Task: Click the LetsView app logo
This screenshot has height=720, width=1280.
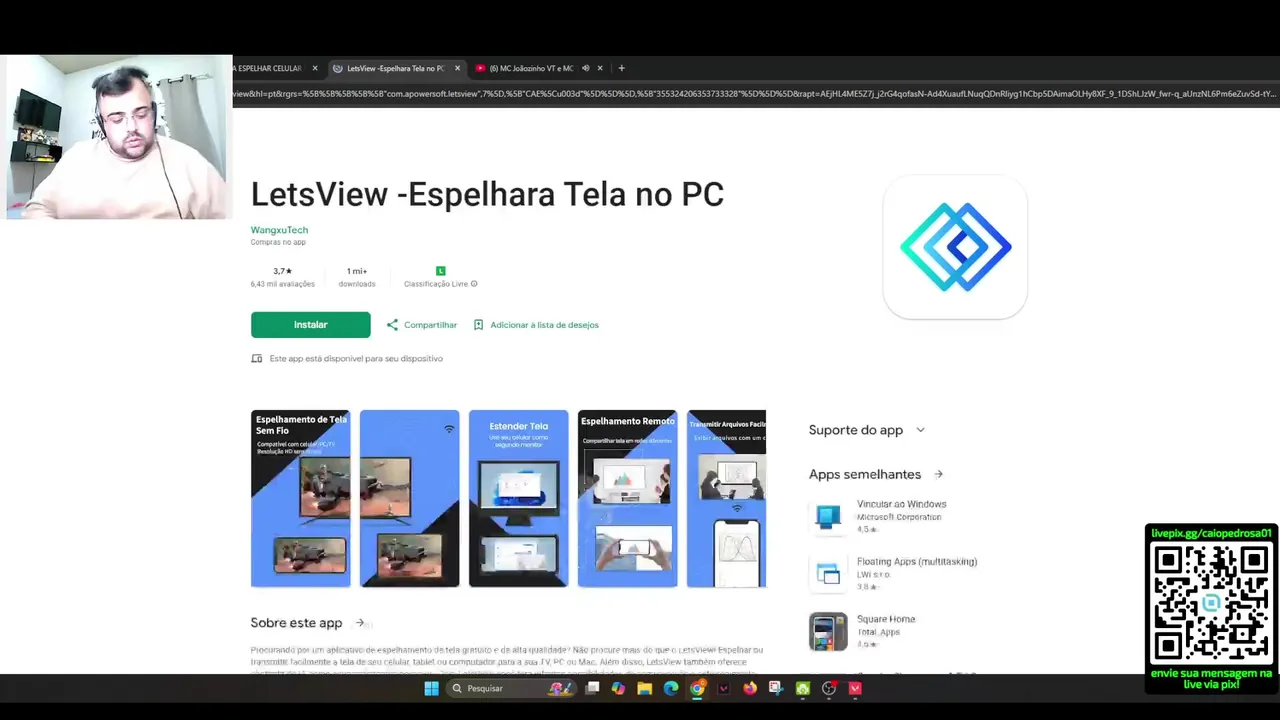Action: [955, 247]
